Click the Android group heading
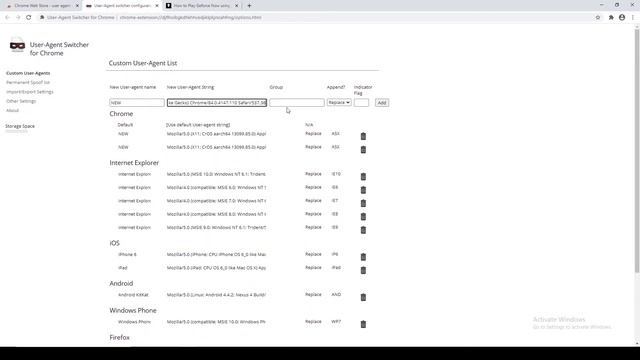 (121, 283)
